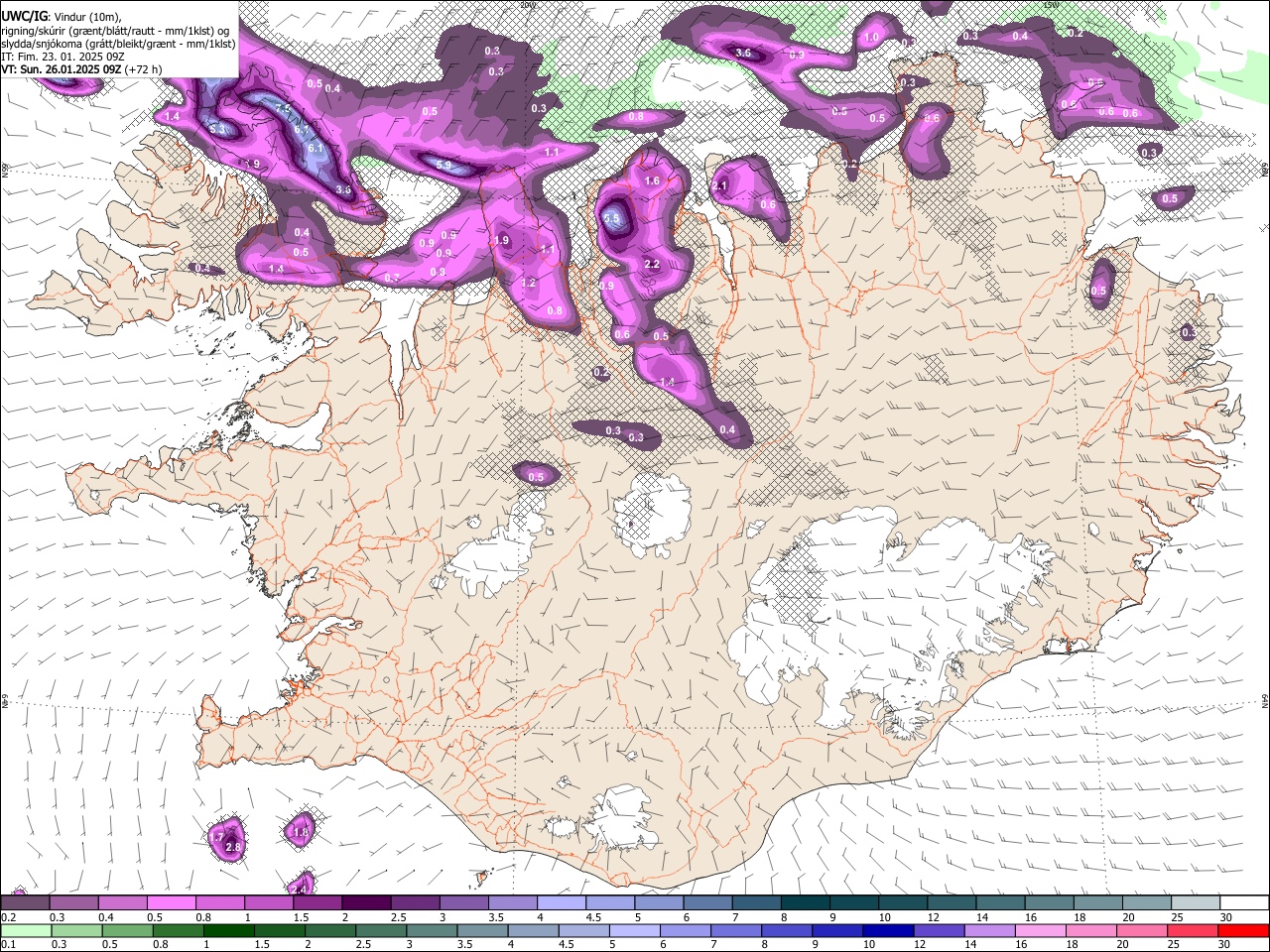Click the 1.0 value in the northern offshore band
This screenshot has height=952, width=1270.
coord(872,38)
